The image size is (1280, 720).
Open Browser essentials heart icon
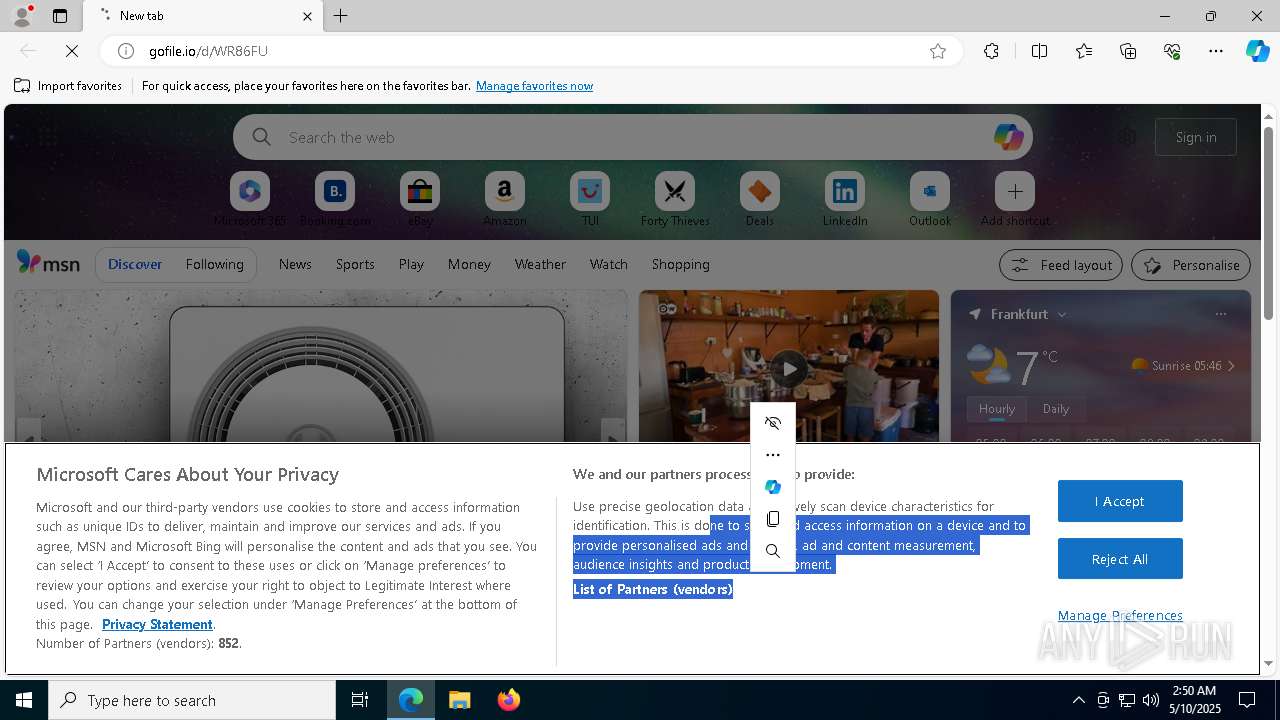click(1172, 51)
